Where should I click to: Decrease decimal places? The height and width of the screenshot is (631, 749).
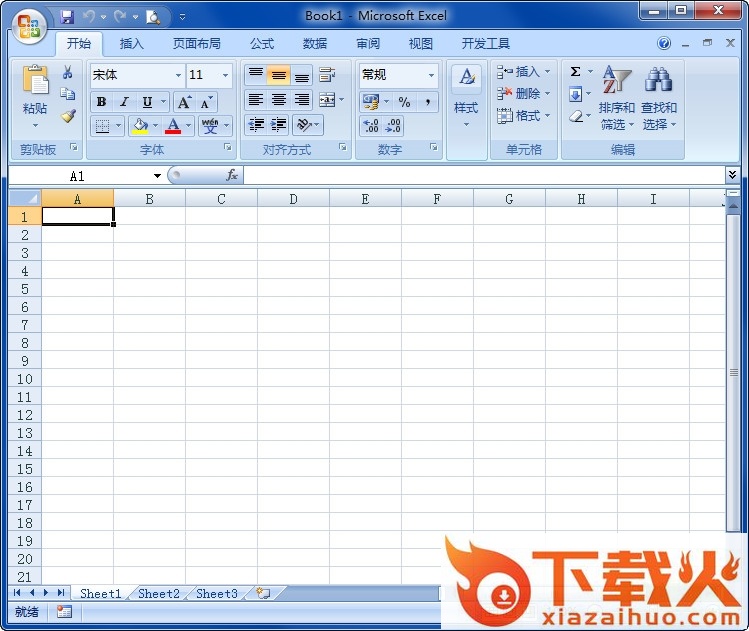pyautogui.click(x=393, y=126)
